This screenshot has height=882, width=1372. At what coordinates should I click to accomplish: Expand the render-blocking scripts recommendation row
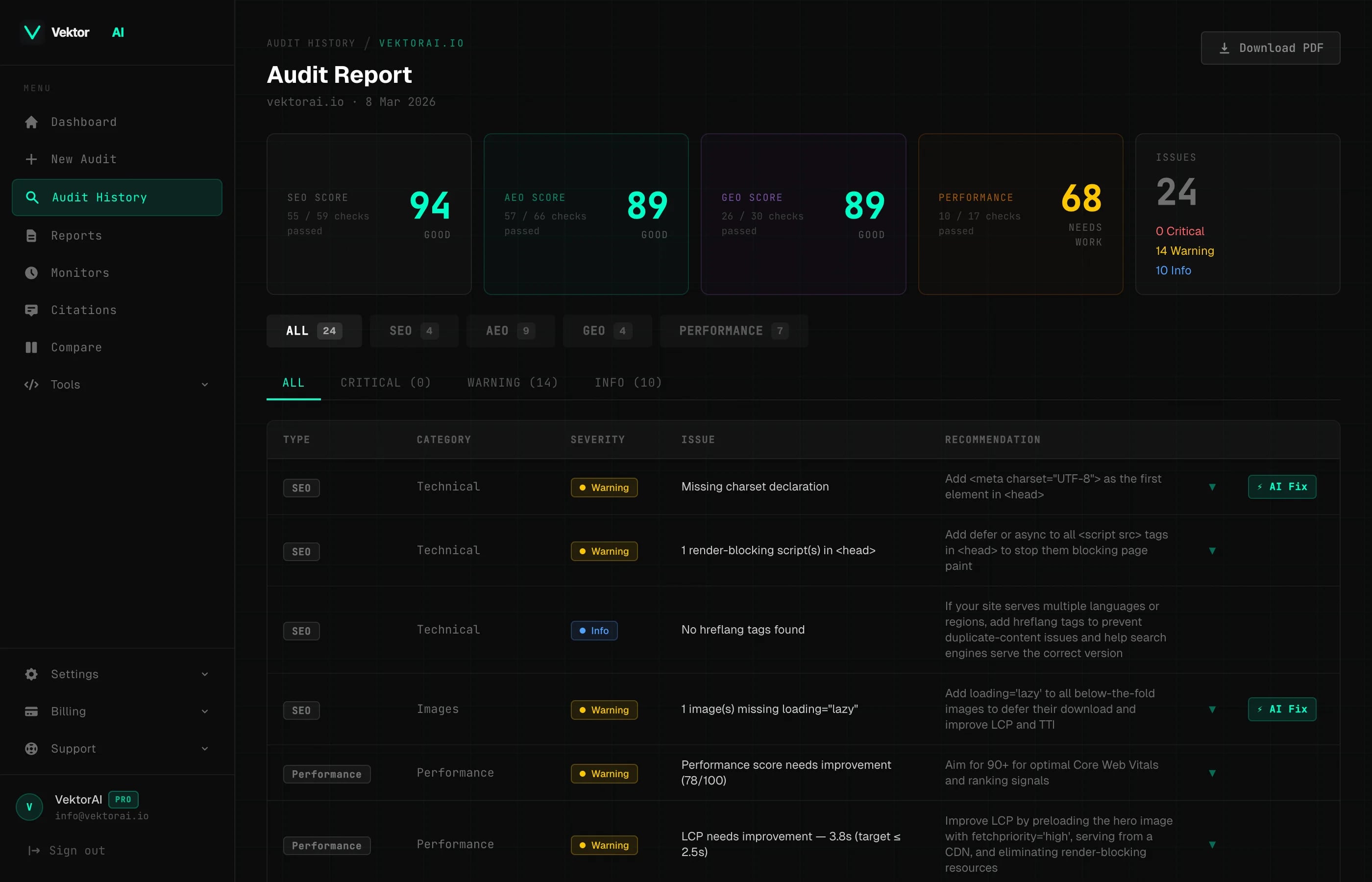point(1212,551)
